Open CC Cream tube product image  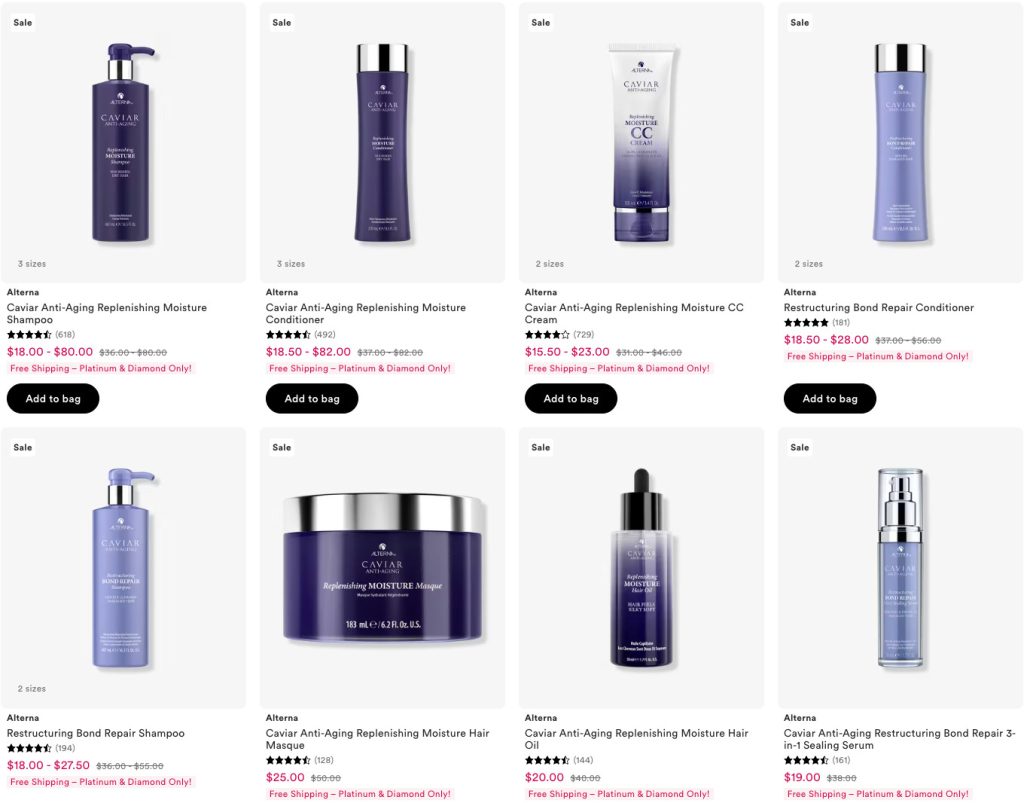641,142
